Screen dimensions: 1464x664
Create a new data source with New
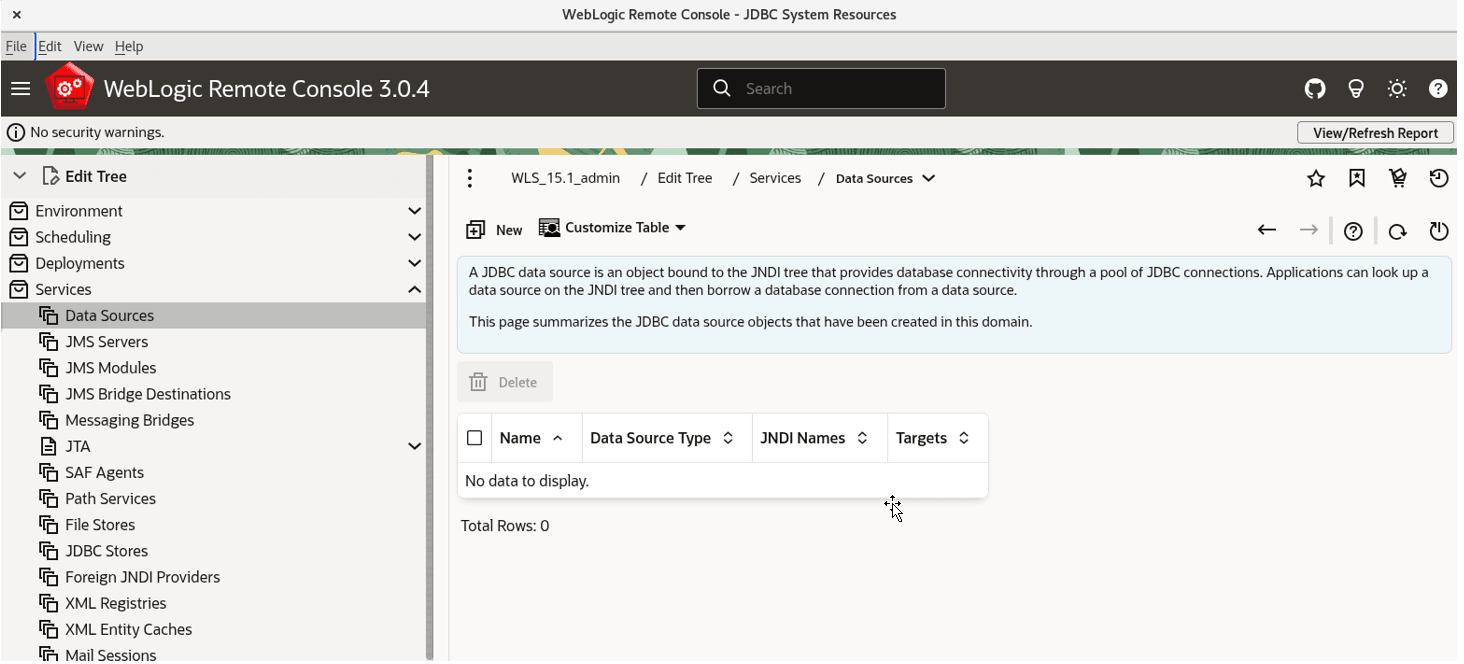click(x=494, y=230)
